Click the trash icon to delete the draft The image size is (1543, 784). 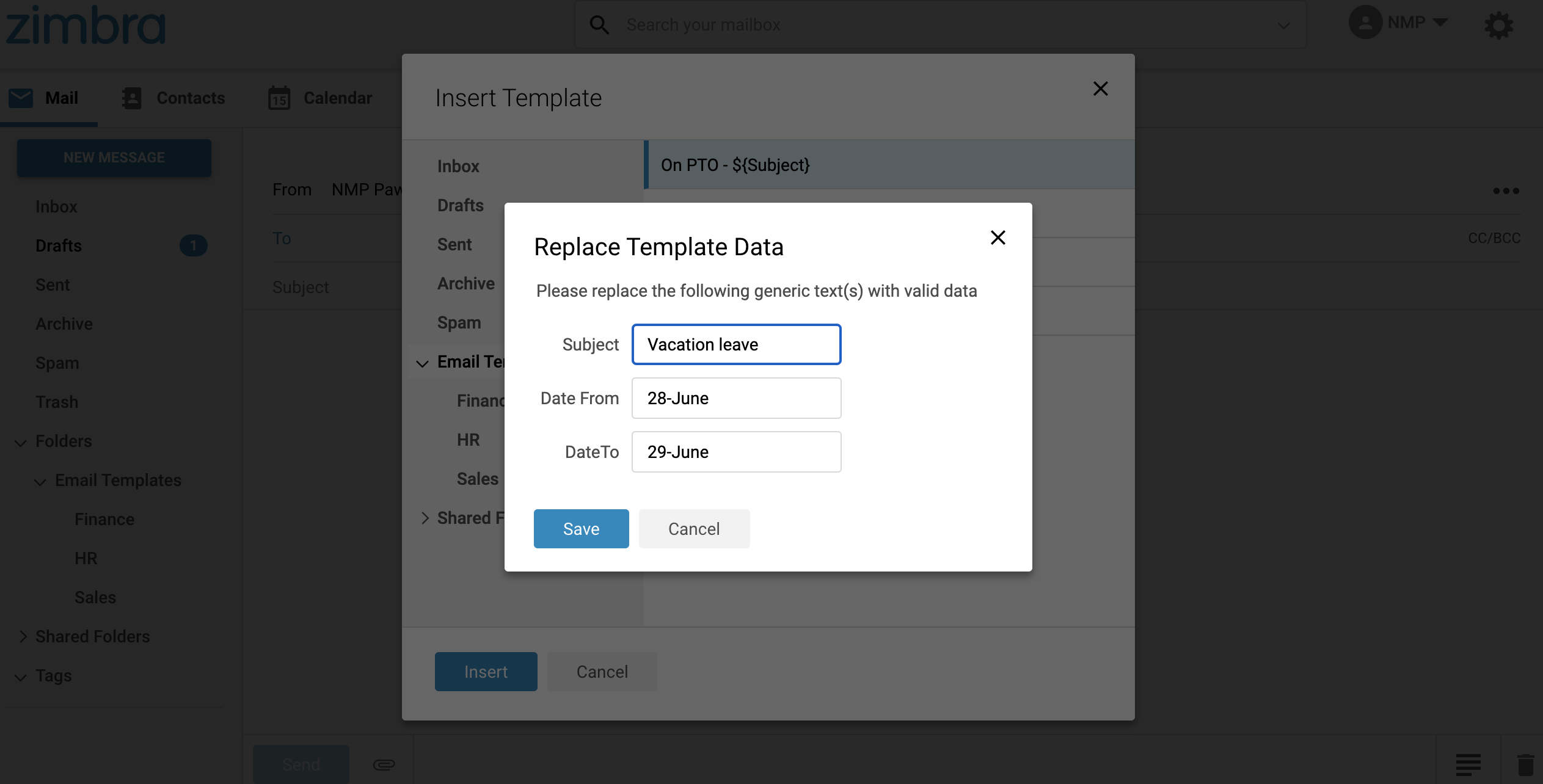point(1525,764)
